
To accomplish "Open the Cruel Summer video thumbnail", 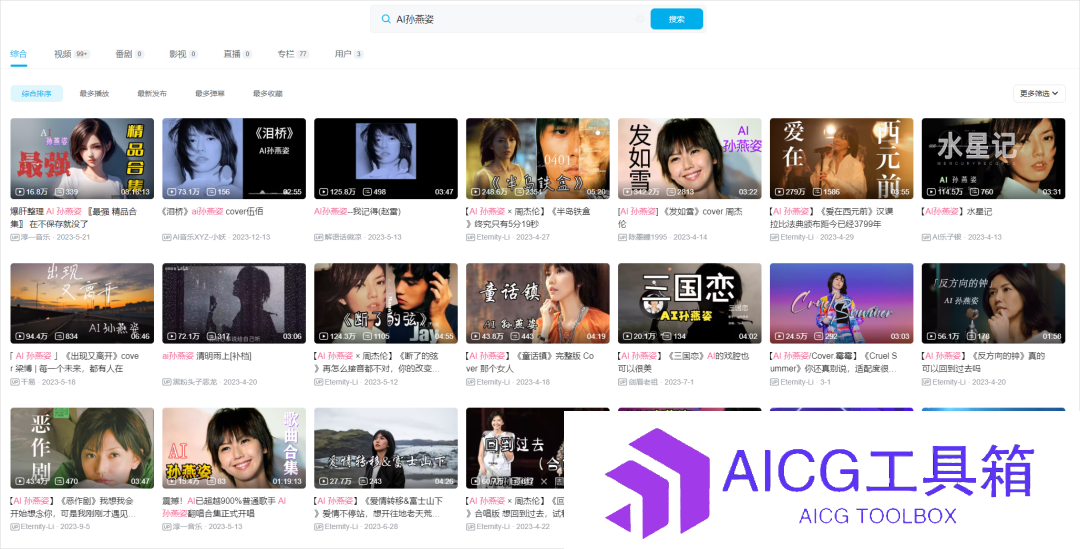I will tap(842, 303).
